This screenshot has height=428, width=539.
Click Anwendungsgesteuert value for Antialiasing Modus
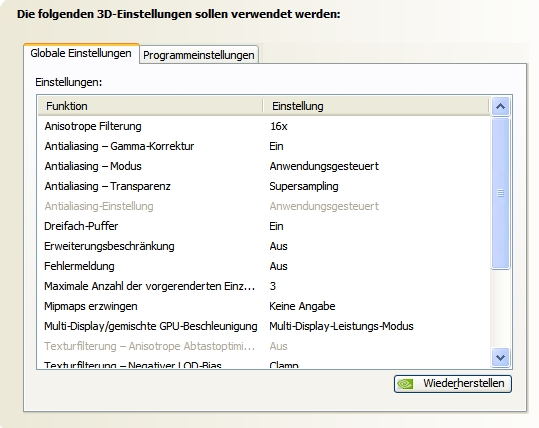tap(324, 166)
